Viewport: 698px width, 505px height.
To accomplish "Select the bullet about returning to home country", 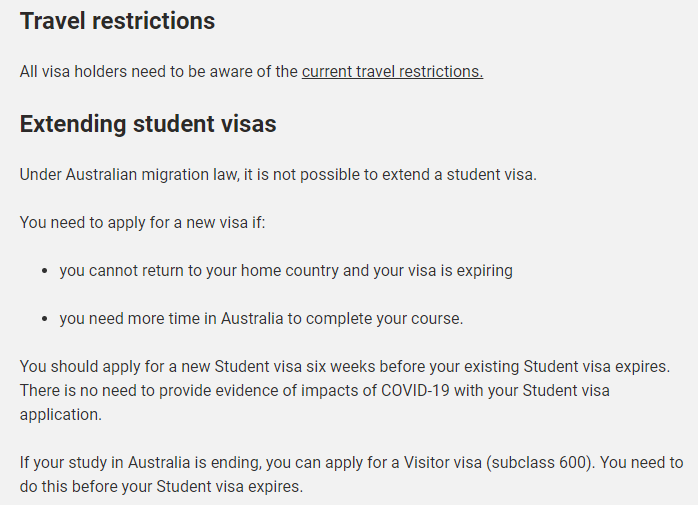I will tap(286, 271).
